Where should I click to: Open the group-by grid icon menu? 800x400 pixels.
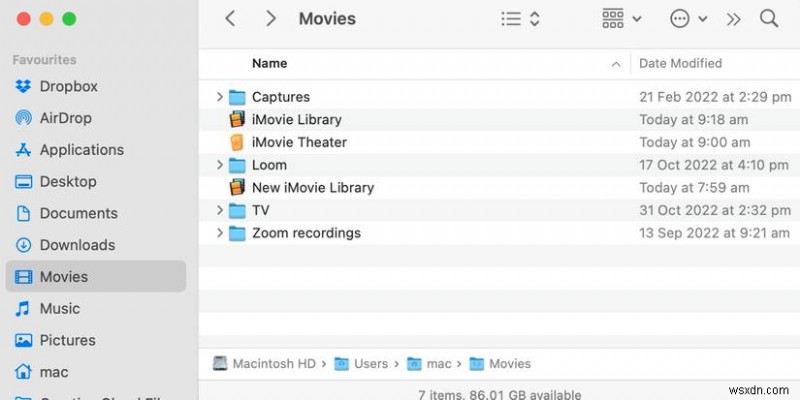[613, 19]
